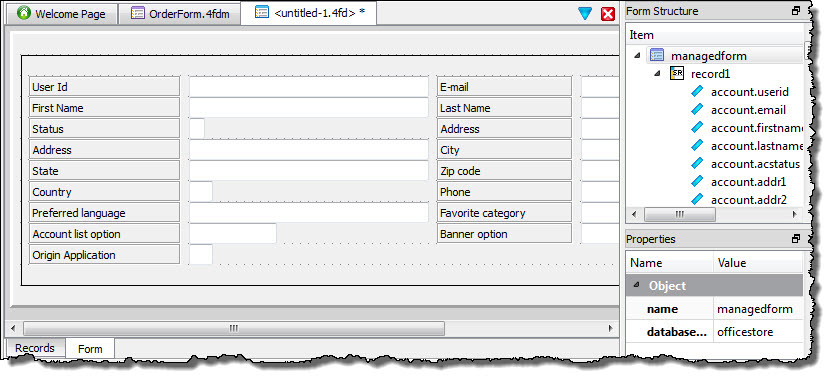Viewport: 831px width, 378px height.
Task: Select account.acstatus tree item
Action: pos(755,164)
